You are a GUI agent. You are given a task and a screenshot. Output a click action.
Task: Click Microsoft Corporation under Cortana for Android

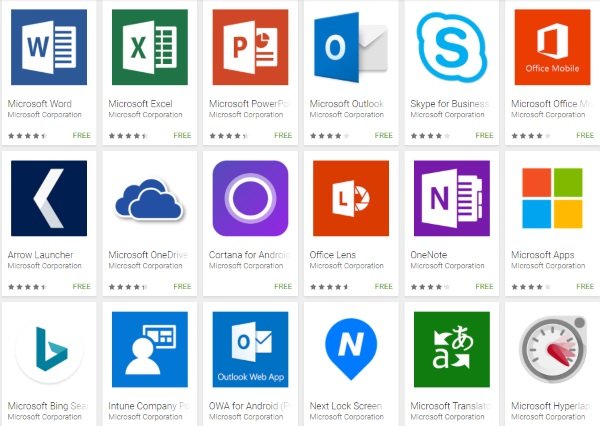point(246,266)
